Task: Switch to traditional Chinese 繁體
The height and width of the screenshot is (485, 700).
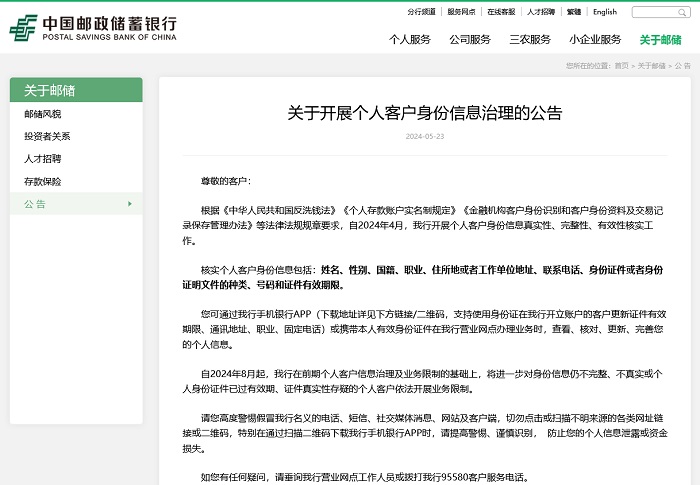Action: pyautogui.click(x=574, y=12)
